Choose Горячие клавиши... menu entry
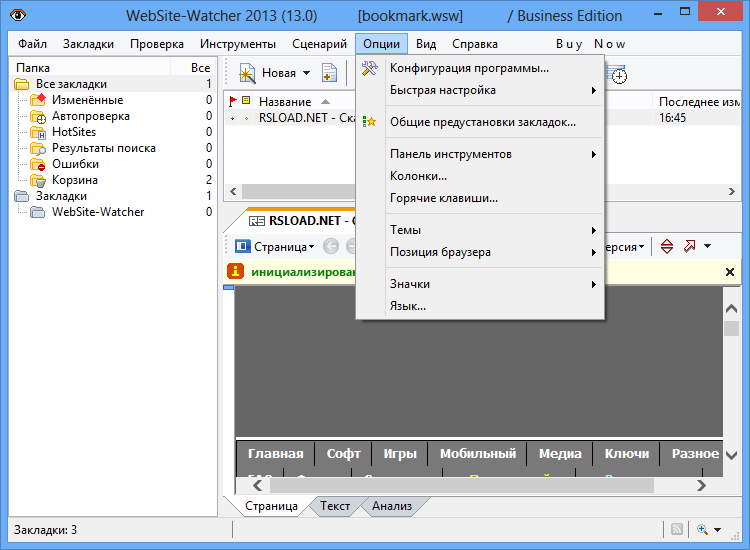The image size is (750, 550). (x=480, y=198)
